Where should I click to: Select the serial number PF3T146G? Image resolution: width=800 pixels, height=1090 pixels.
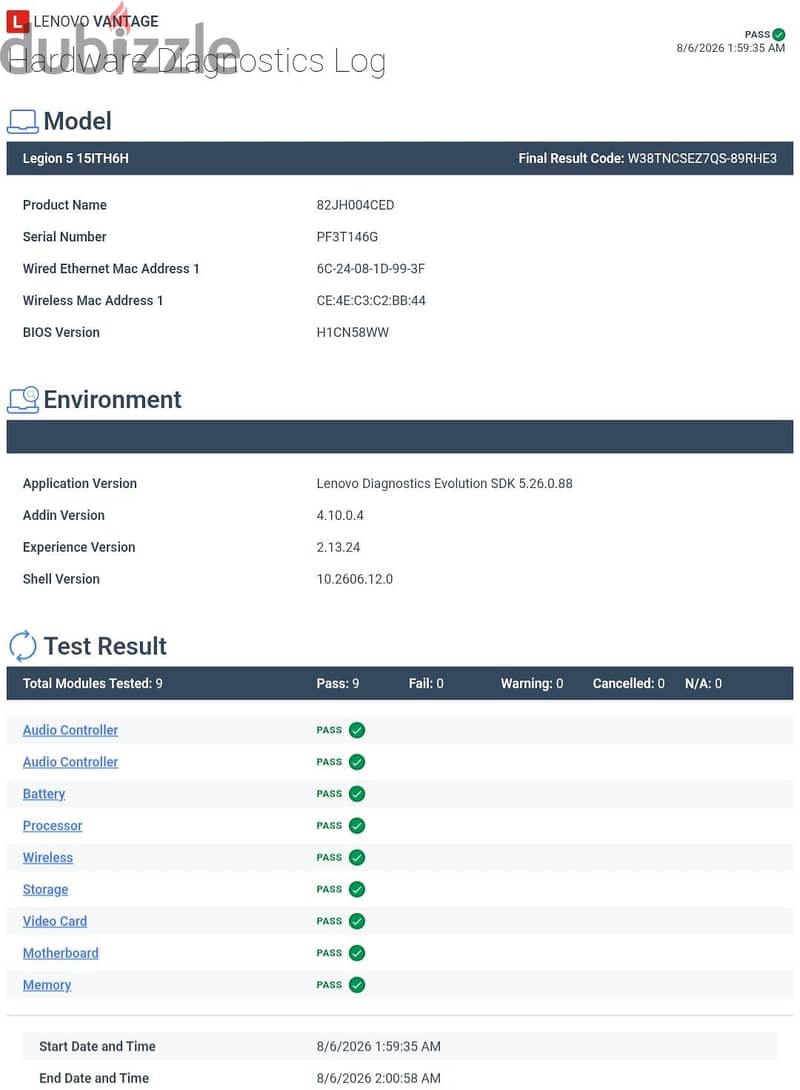347,237
